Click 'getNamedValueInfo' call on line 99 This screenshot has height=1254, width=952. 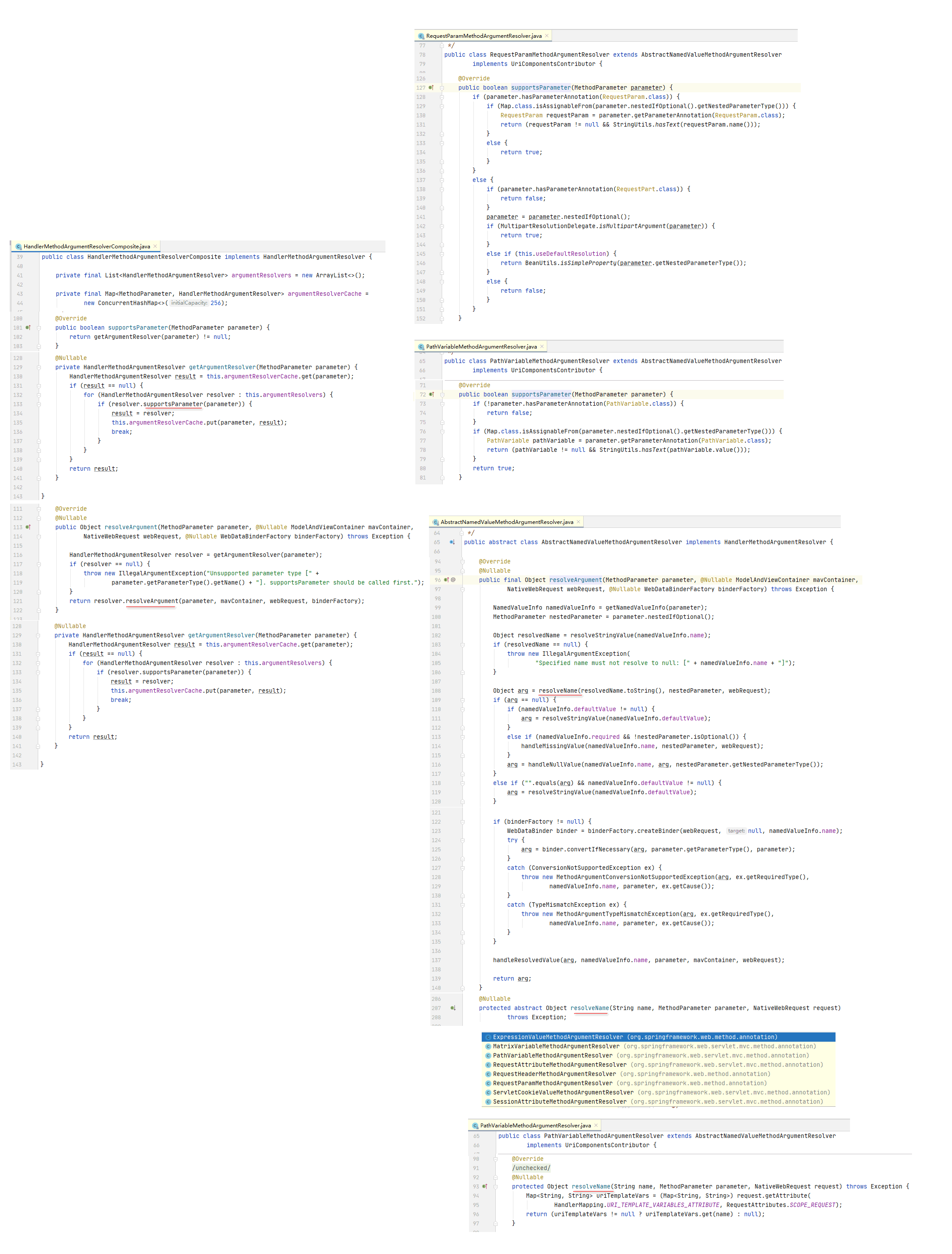click(x=636, y=608)
